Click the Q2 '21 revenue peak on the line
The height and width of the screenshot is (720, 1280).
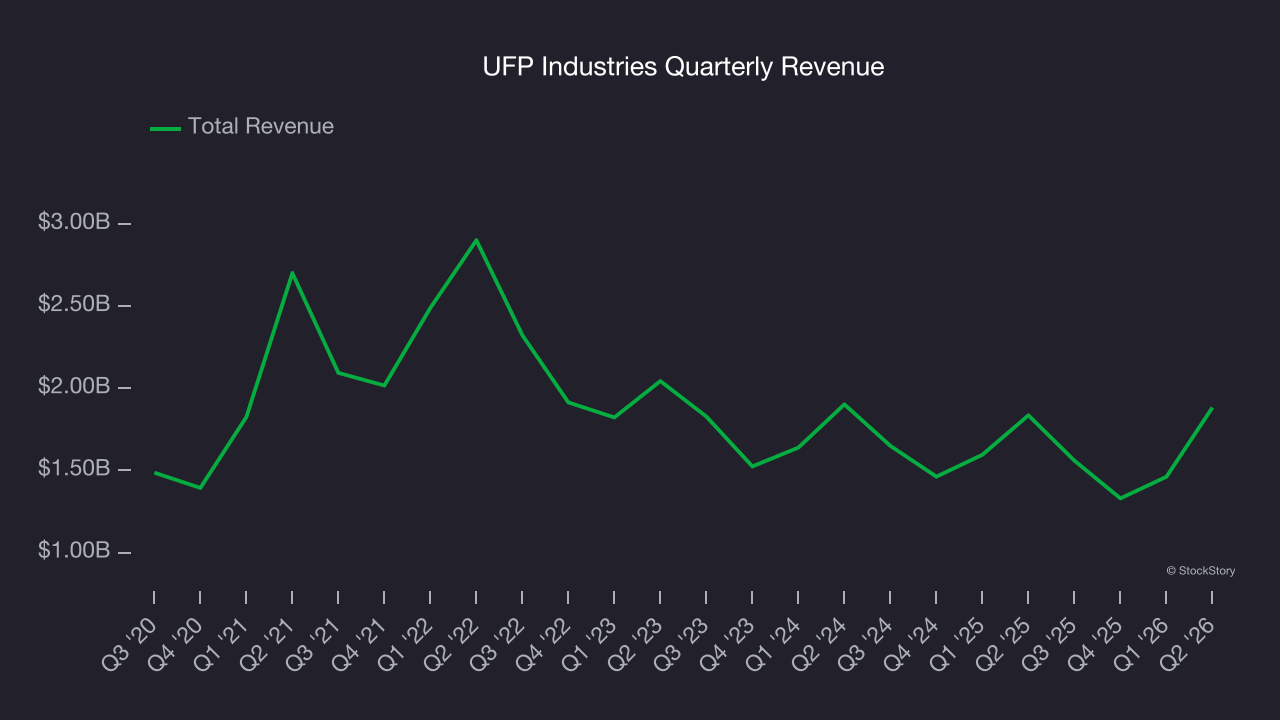pos(292,272)
